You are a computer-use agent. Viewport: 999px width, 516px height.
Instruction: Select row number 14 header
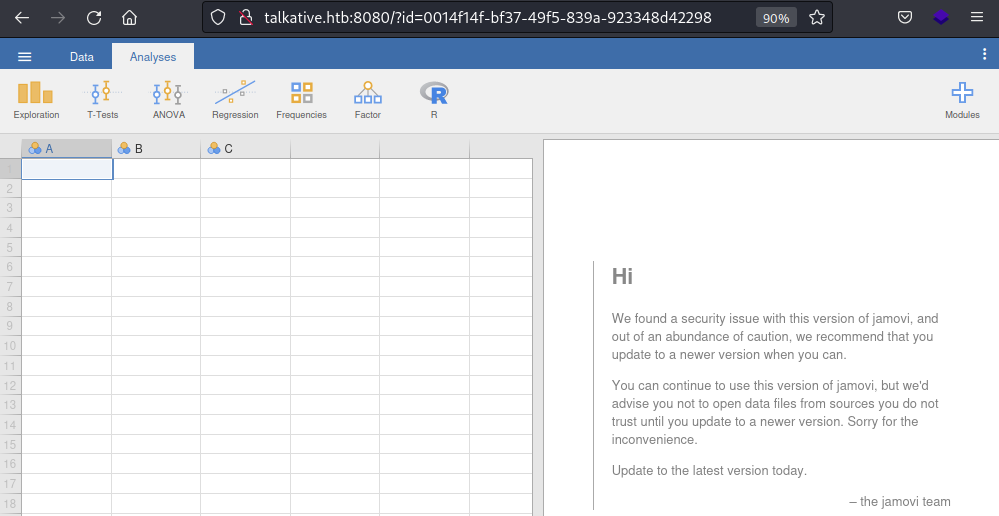[x=10, y=424]
